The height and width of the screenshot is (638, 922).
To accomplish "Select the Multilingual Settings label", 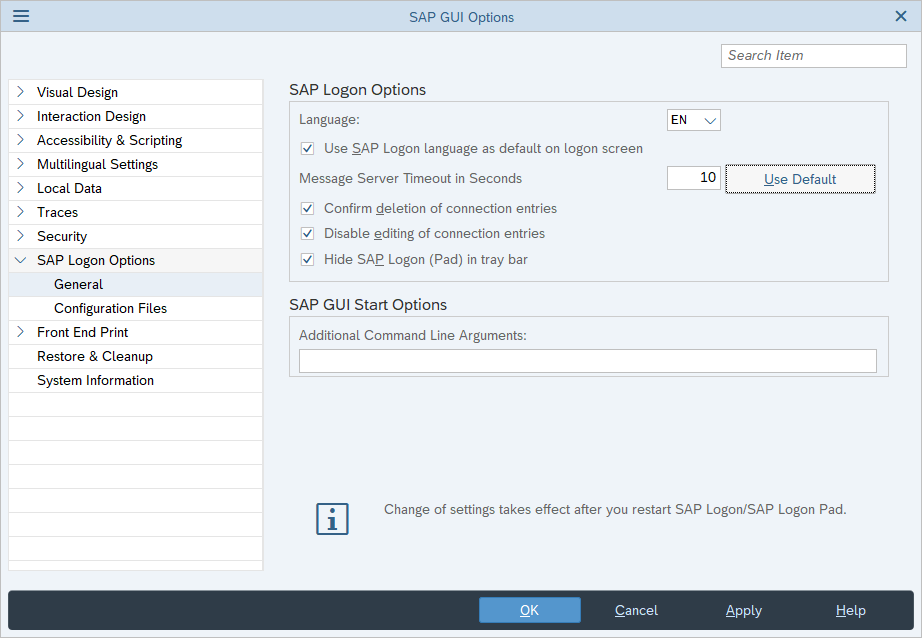I will [97, 164].
